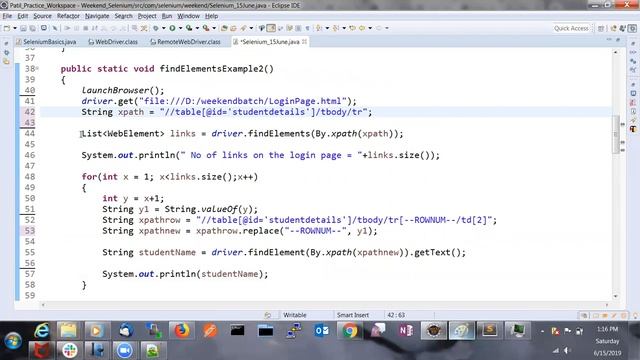Minimize the editor area

pos(609,40)
